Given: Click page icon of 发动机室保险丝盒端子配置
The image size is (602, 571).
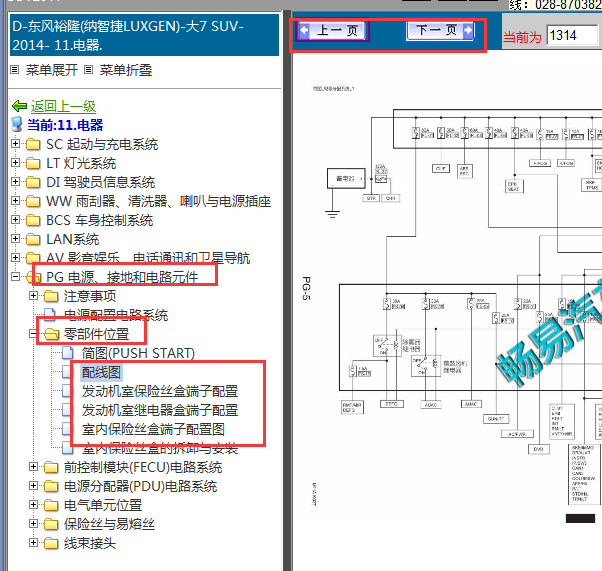Looking at the screenshot, I should [68, 391].
